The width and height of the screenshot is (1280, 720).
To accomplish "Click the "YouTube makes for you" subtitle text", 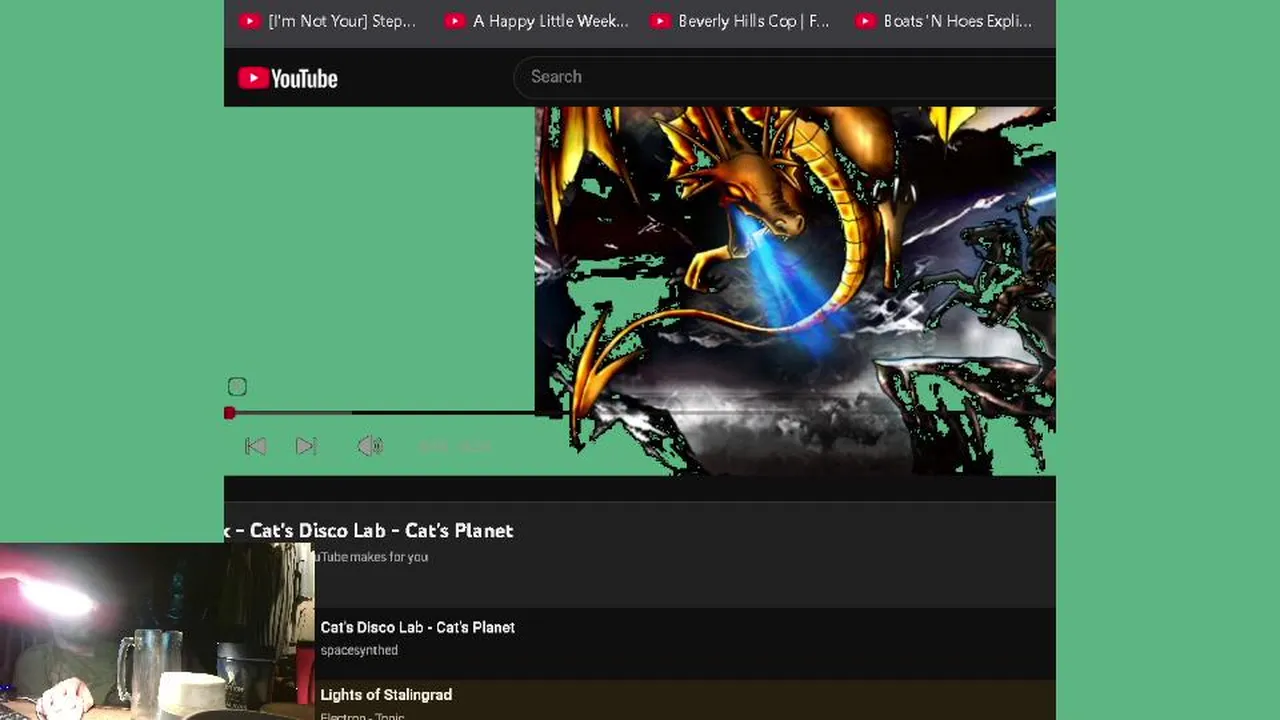I will click(x=372, y=557).
